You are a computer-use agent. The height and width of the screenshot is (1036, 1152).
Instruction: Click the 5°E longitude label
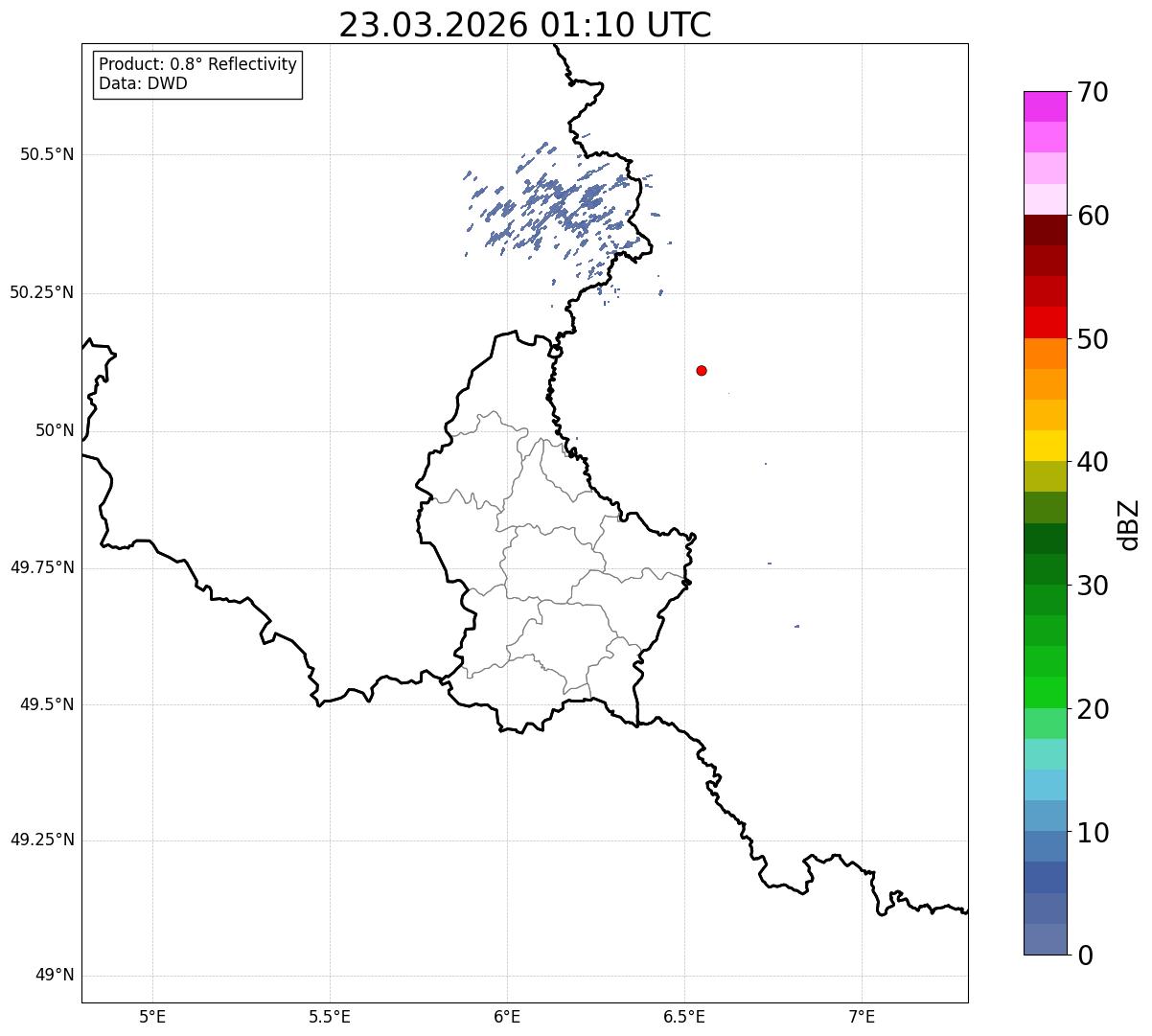(x=152, y=1016)
